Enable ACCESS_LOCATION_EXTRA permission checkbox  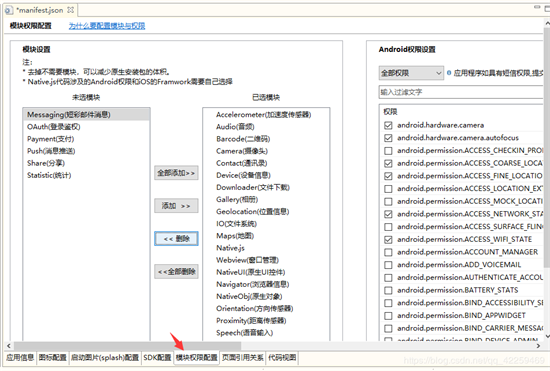(x=388, y=189)
